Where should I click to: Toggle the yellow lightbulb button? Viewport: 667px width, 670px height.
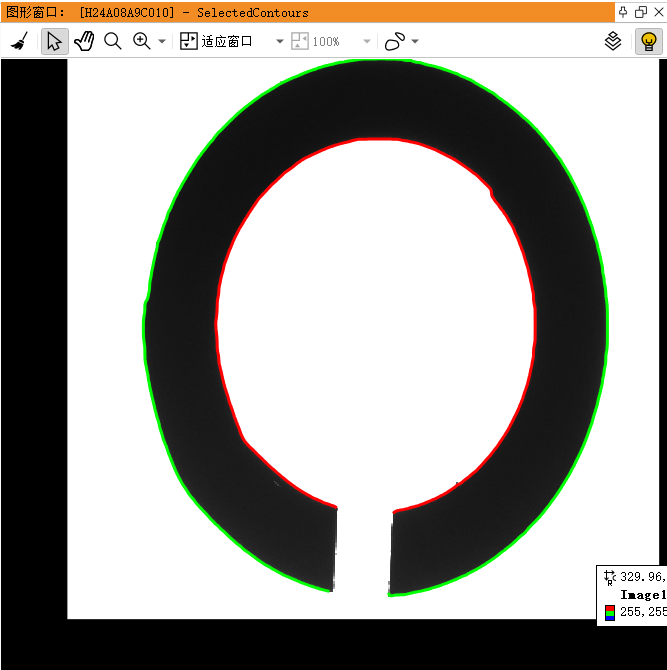pyautogui.click(x=649, y=41)
